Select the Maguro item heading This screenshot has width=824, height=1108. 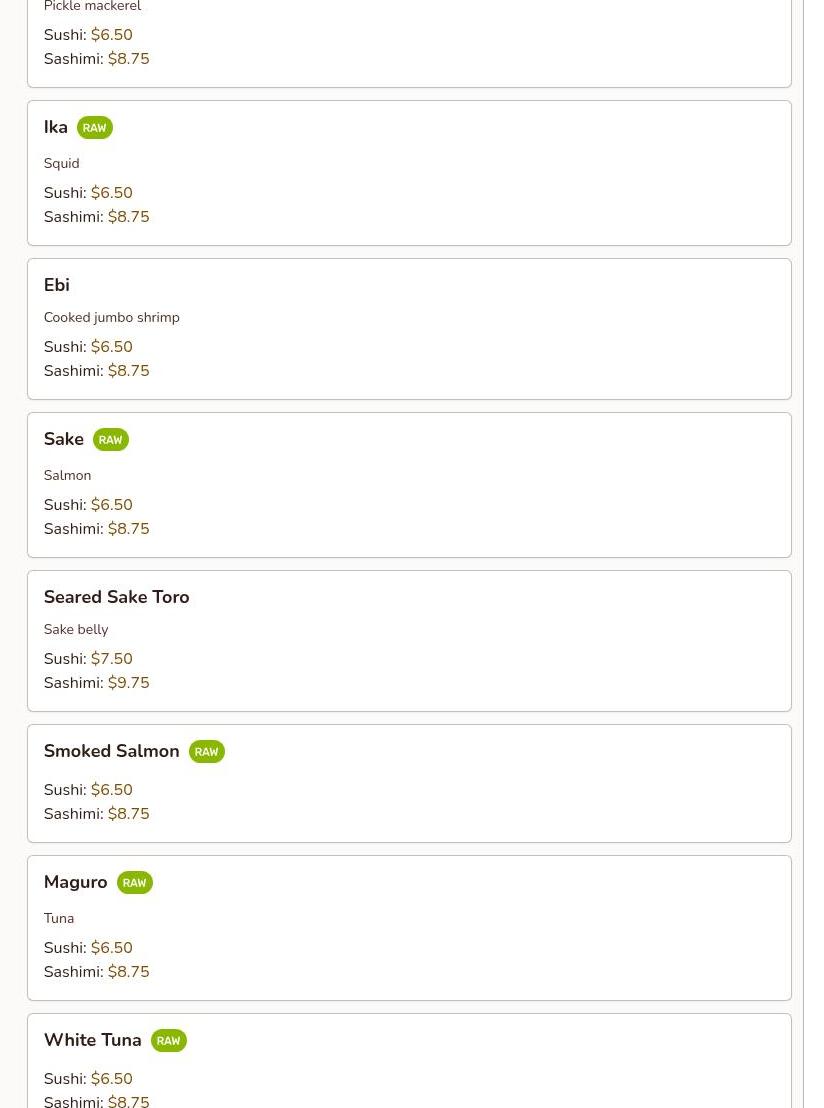[75, 883]
